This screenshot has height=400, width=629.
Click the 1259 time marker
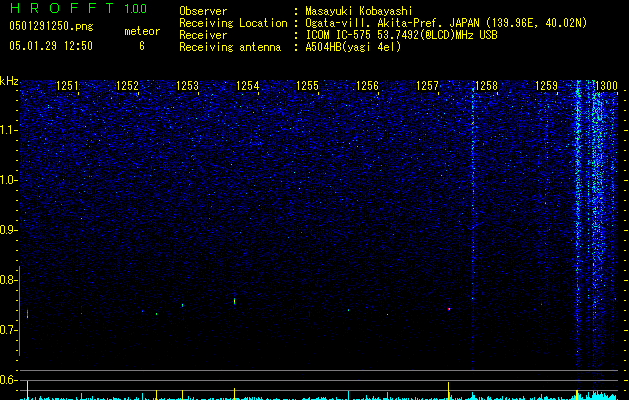[x=546, y=86]
